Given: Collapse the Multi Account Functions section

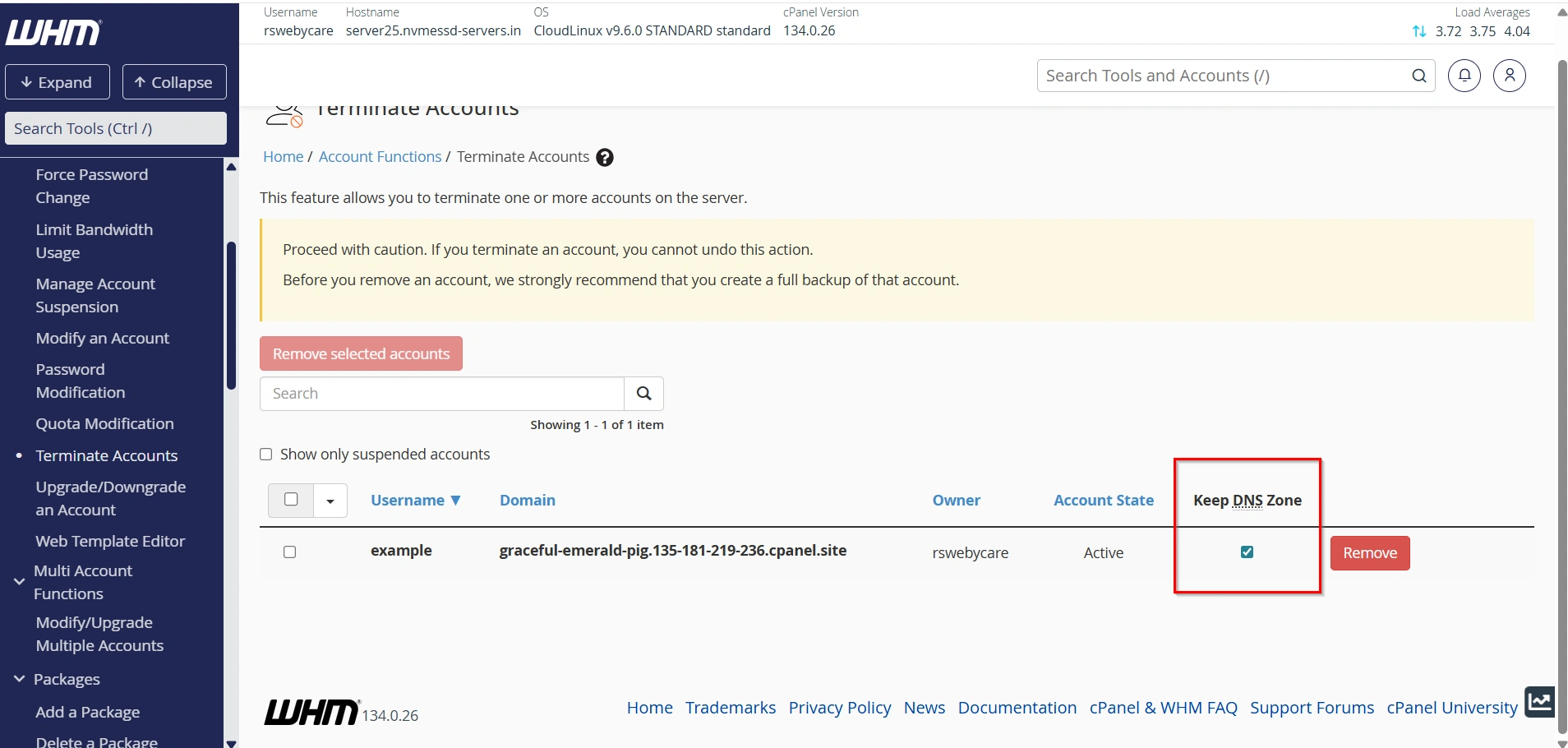Looking at the screenshot, I should [19, 582].
